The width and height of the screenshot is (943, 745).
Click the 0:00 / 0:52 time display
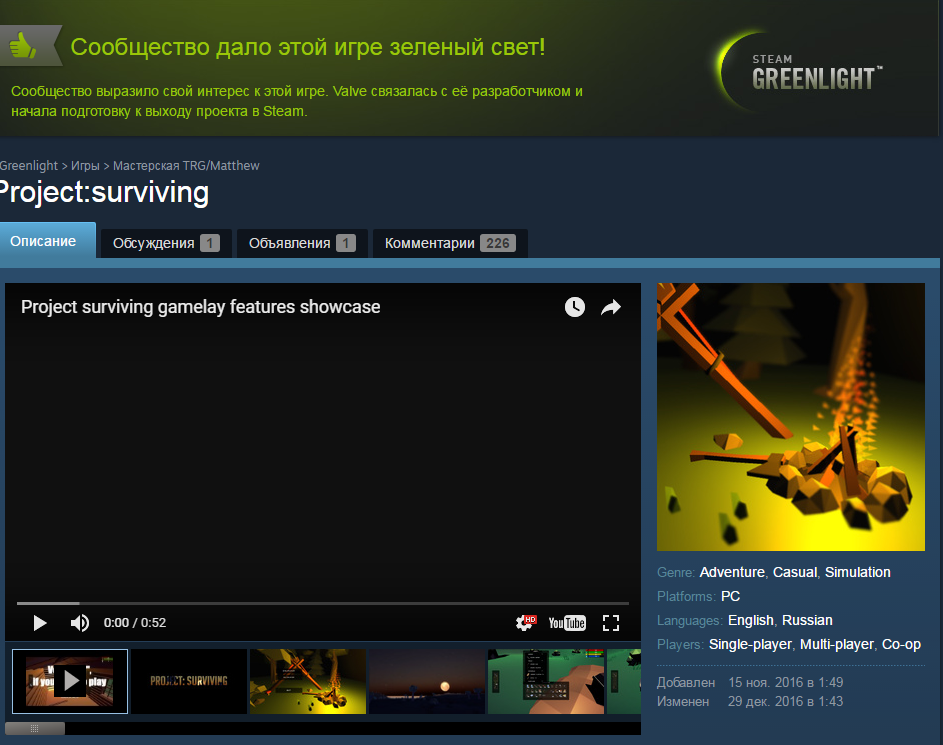135,623
